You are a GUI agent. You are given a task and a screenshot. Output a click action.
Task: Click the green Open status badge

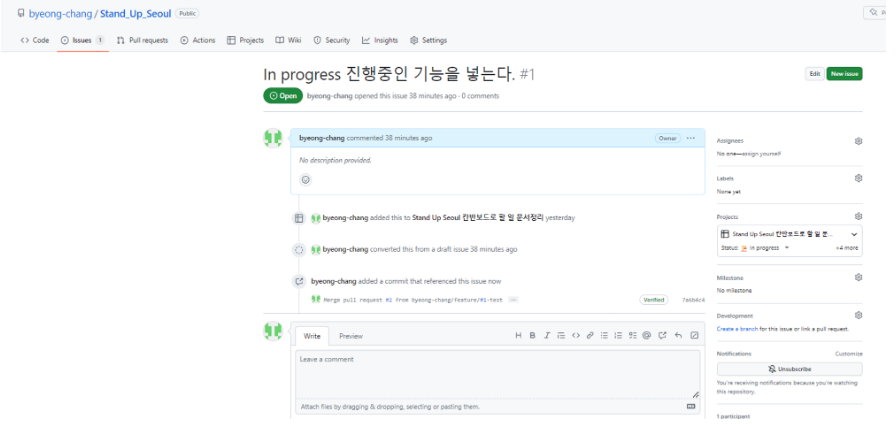(x=283, y=96)
